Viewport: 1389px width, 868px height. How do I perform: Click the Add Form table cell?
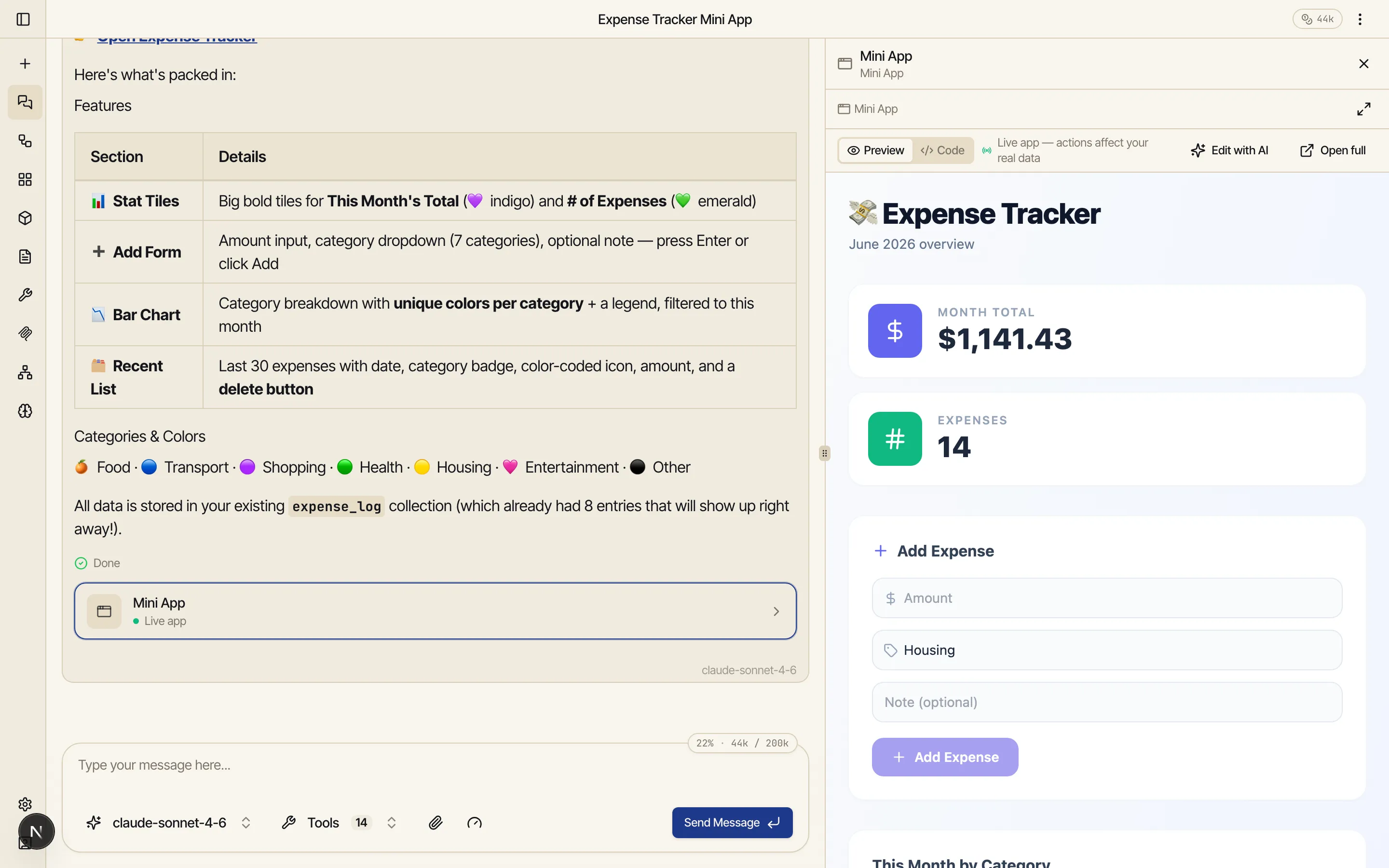coord(138,252)
